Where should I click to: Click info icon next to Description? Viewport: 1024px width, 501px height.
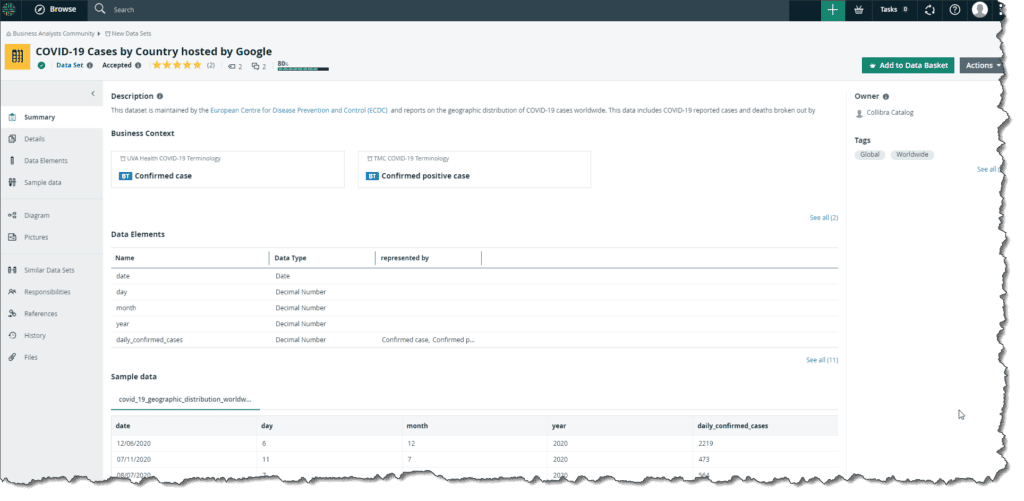(x=160, y=96)
